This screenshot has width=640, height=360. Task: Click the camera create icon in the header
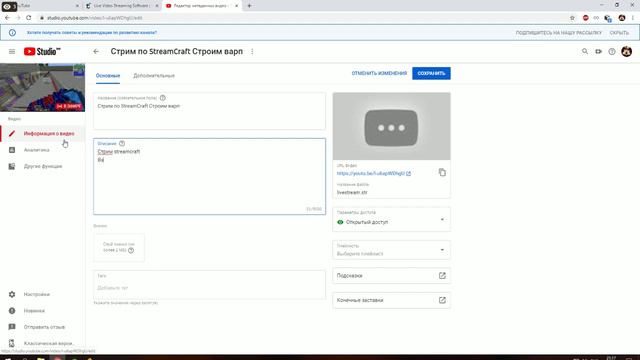click(x=598, y=51)
